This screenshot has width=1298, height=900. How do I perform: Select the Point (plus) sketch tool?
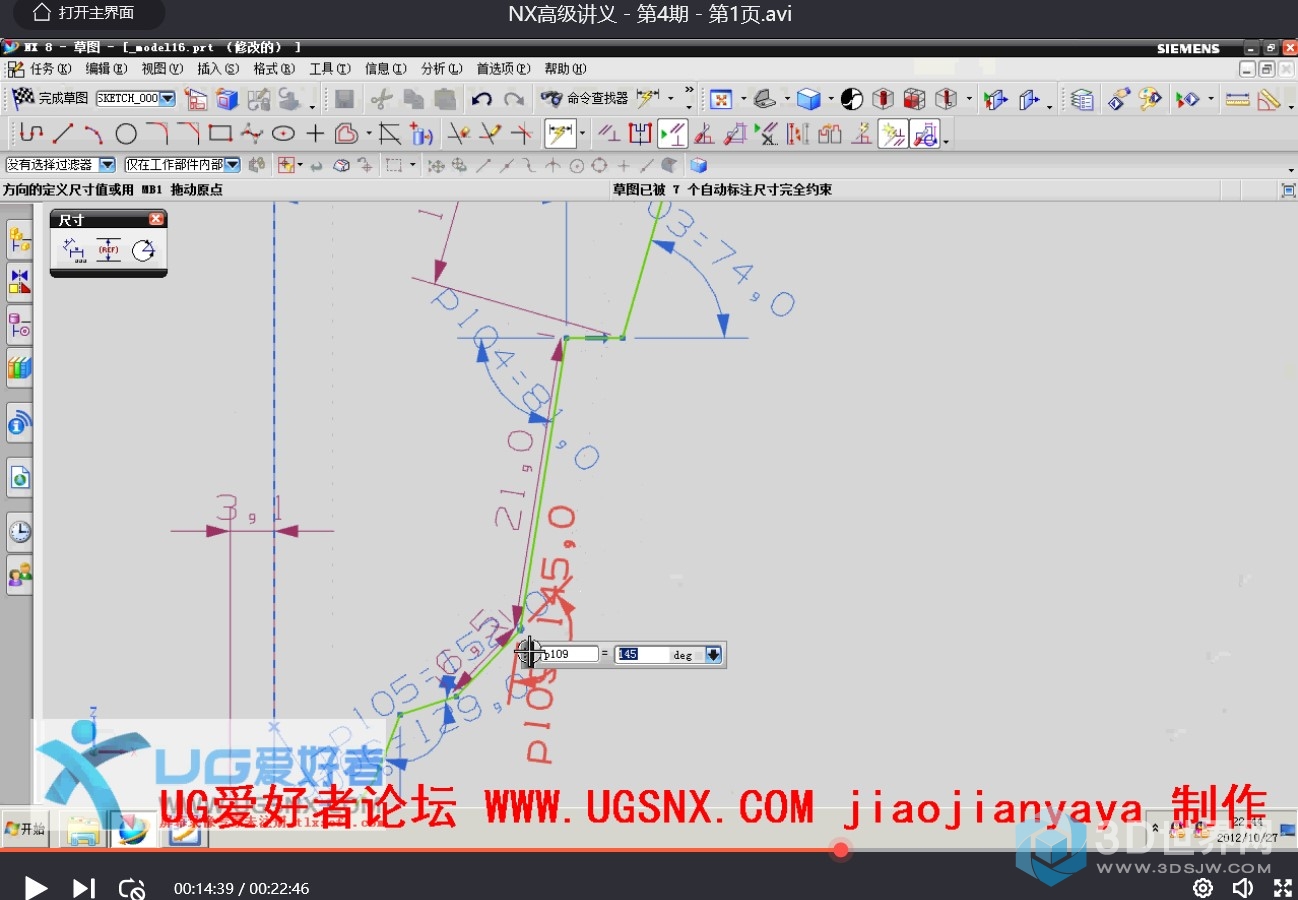click(315, 133)
